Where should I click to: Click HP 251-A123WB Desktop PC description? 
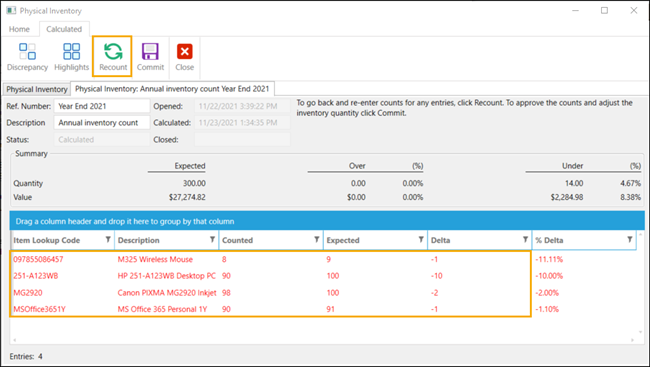pyautogui.click(x=167, y=276)
